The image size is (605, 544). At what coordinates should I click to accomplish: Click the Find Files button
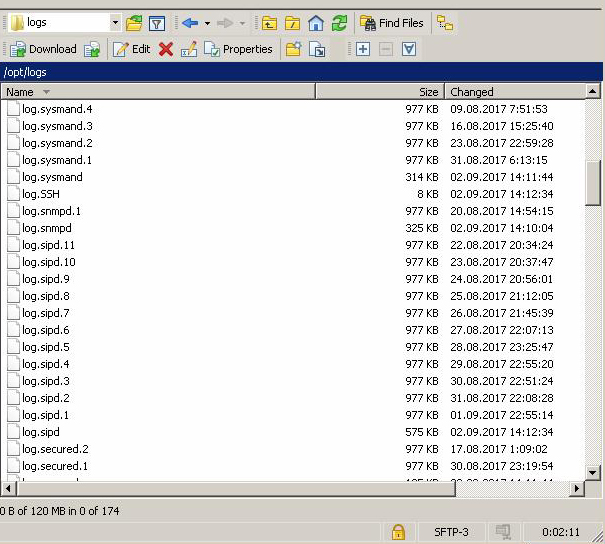[x=391, y=23]
